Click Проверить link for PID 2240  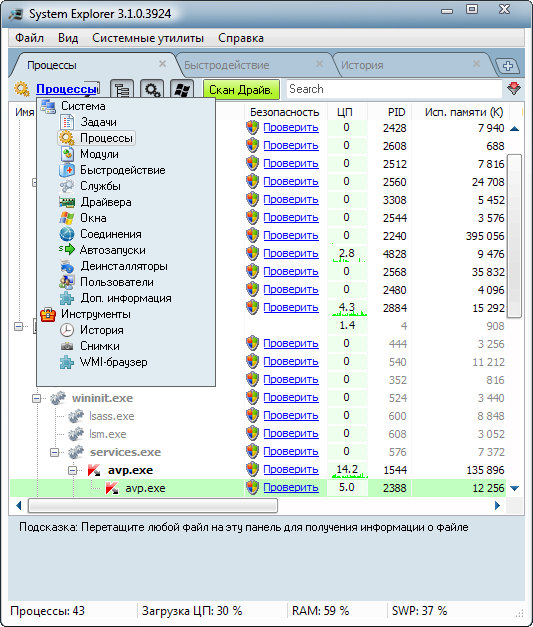pos(291,236)
